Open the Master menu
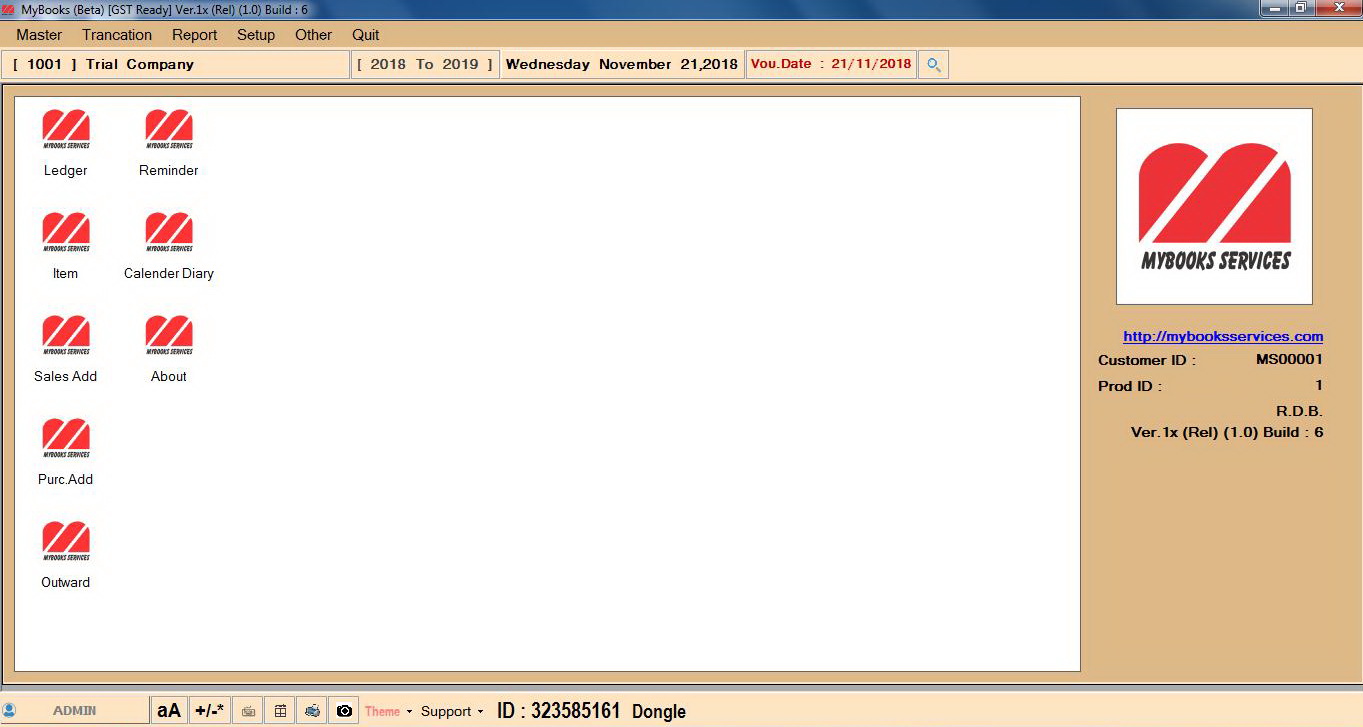 [x=39, y=35]
